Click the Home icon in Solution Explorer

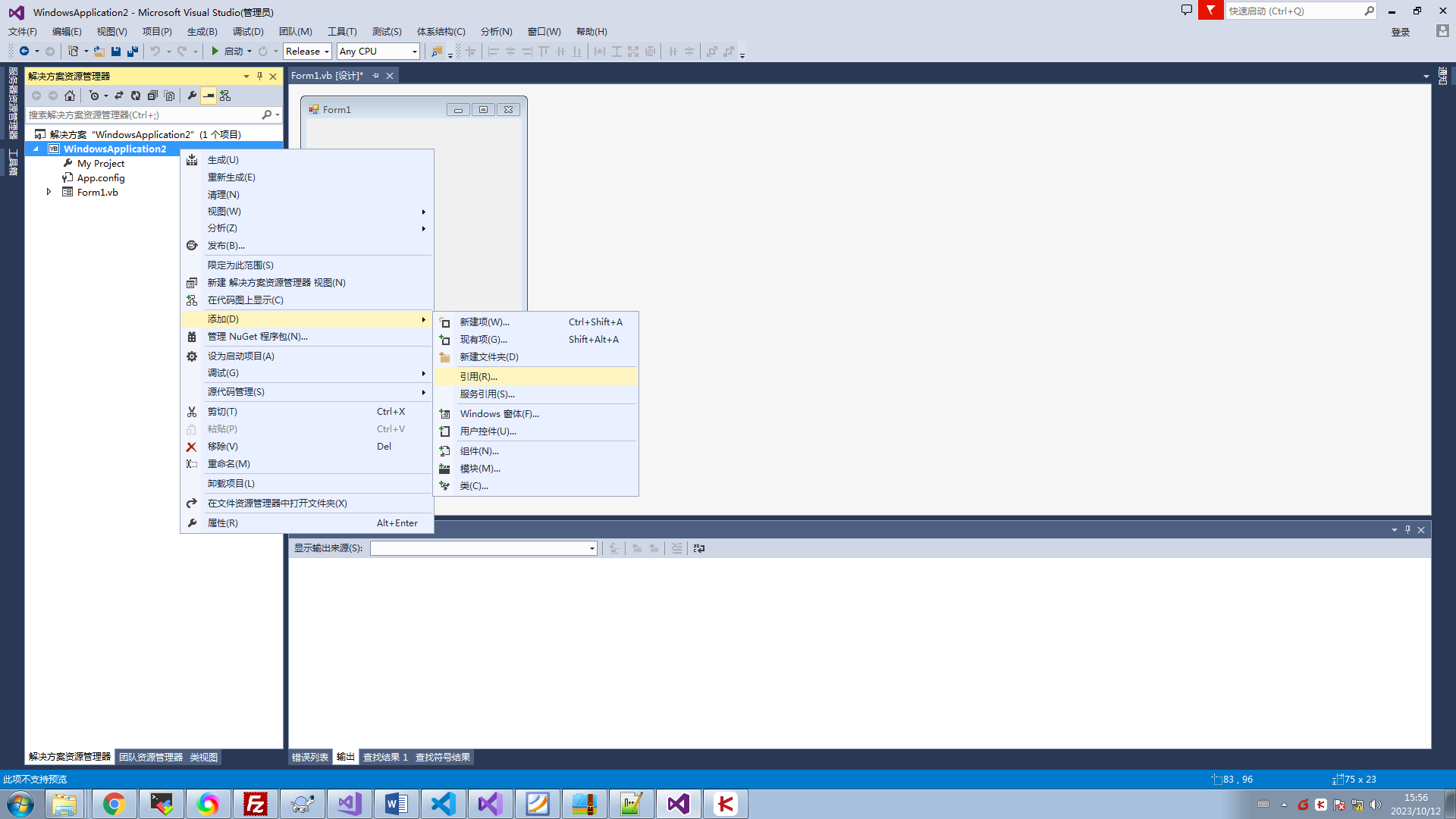coord(70,96)
